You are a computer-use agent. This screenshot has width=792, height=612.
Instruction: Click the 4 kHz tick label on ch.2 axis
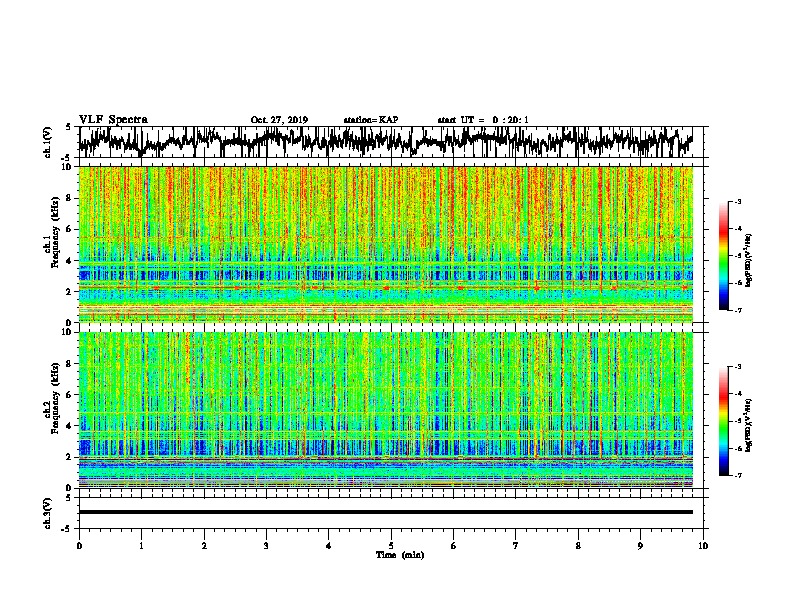[69, 426]
